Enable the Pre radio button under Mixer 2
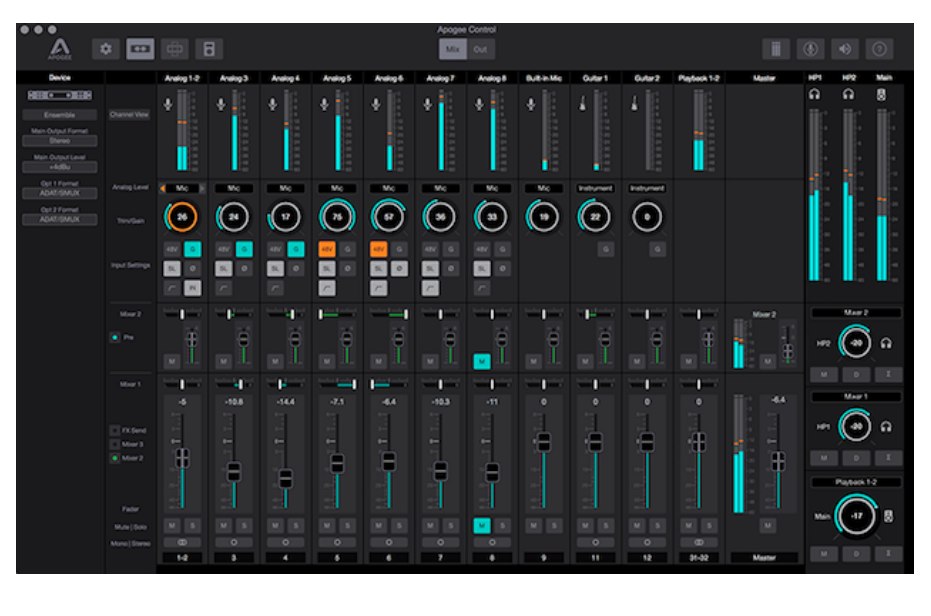This screenshot has height=616, width=931. pos(115,338)
